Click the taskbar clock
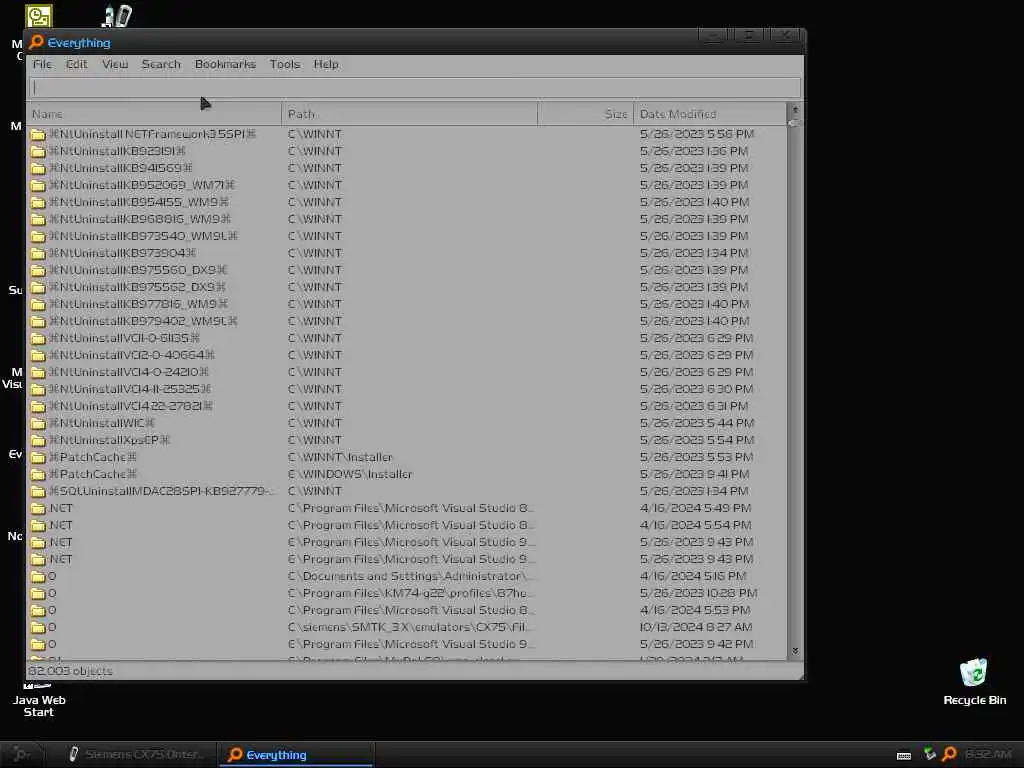The height and width of the screenshot is (768, 1024). coord(987,754)
